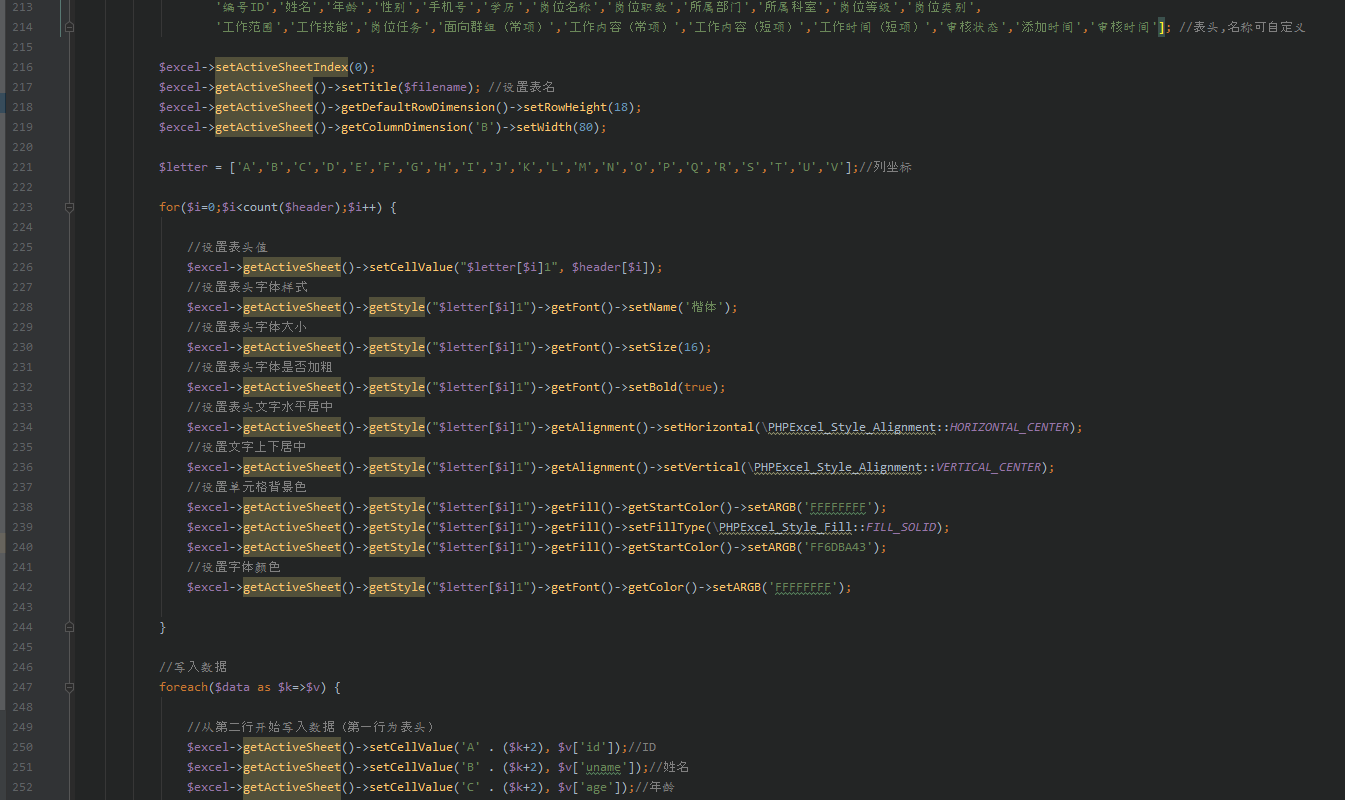The width and height of the screenshot is (1345, 800).
Task: Click the $letter array declaration on line 221
Action: (x=185, y=167)
